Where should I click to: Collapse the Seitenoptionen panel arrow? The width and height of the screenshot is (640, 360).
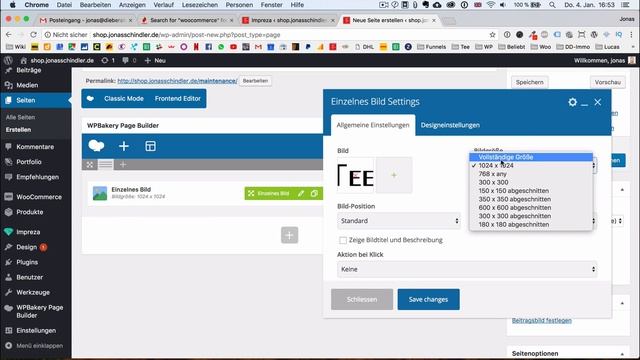(x=622, y=353)
